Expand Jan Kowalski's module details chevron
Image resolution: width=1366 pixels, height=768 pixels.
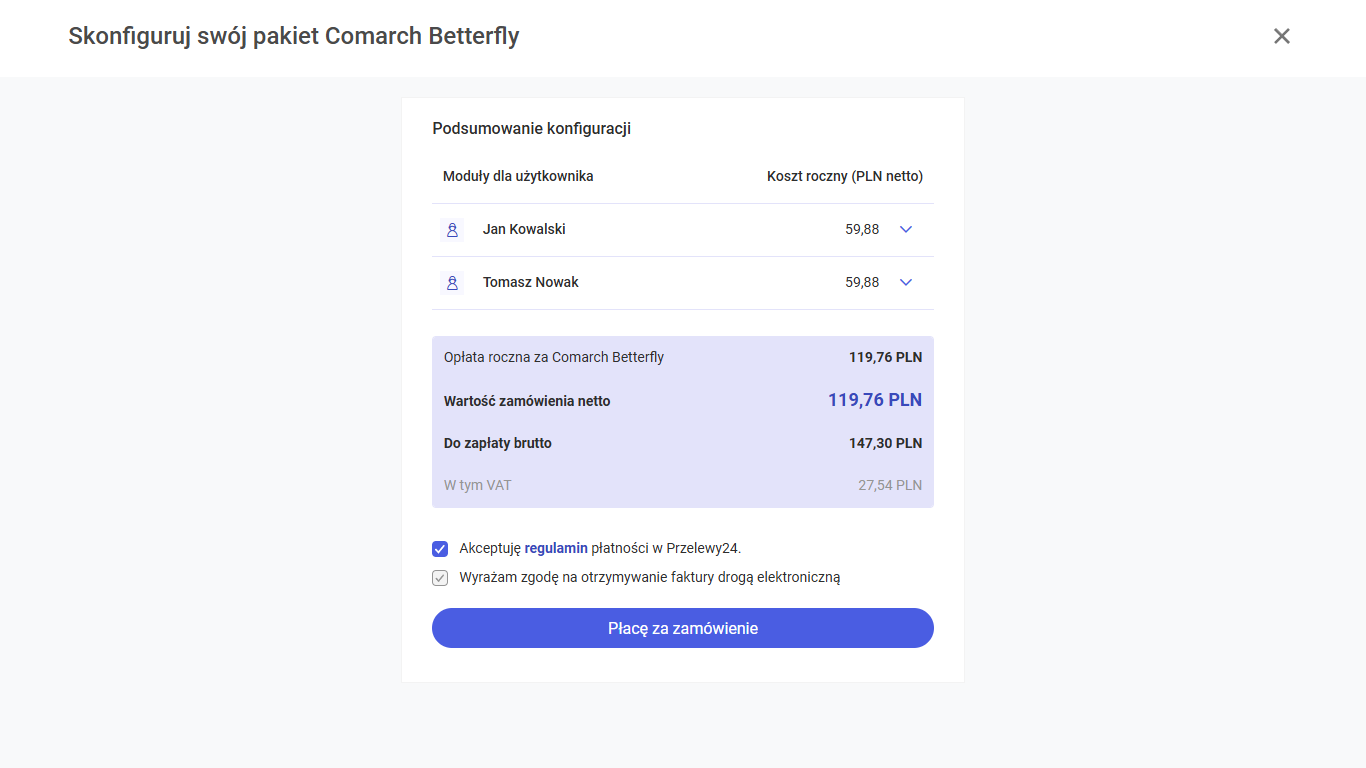[906, 229]
